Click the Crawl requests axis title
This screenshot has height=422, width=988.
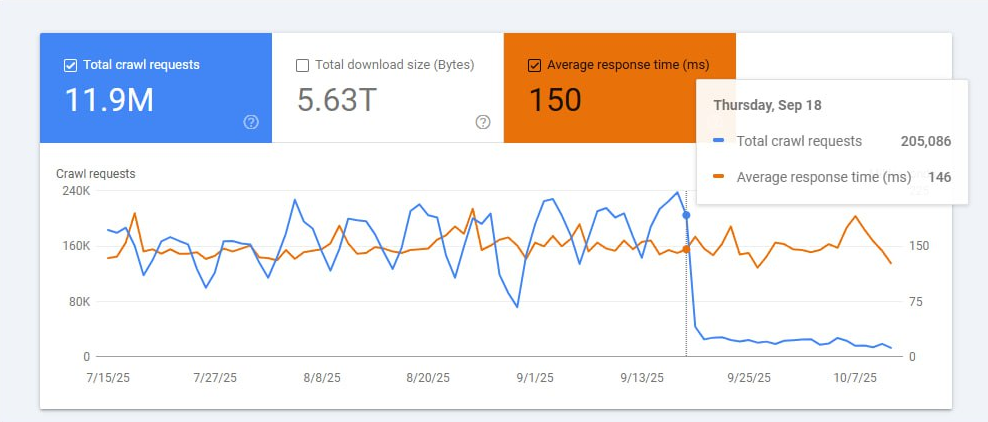[96, 173]
